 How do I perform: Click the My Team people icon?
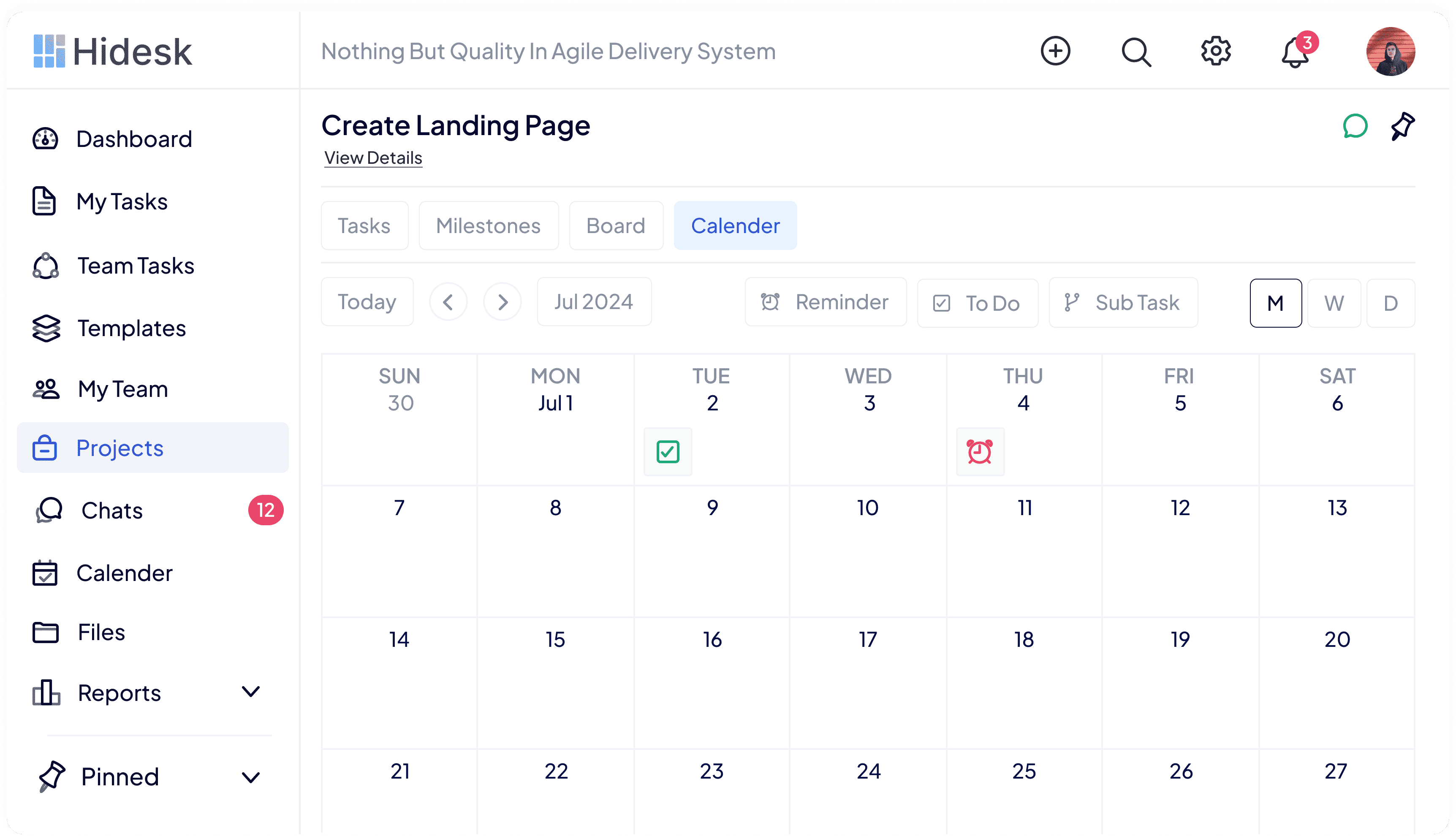(46, 389)
